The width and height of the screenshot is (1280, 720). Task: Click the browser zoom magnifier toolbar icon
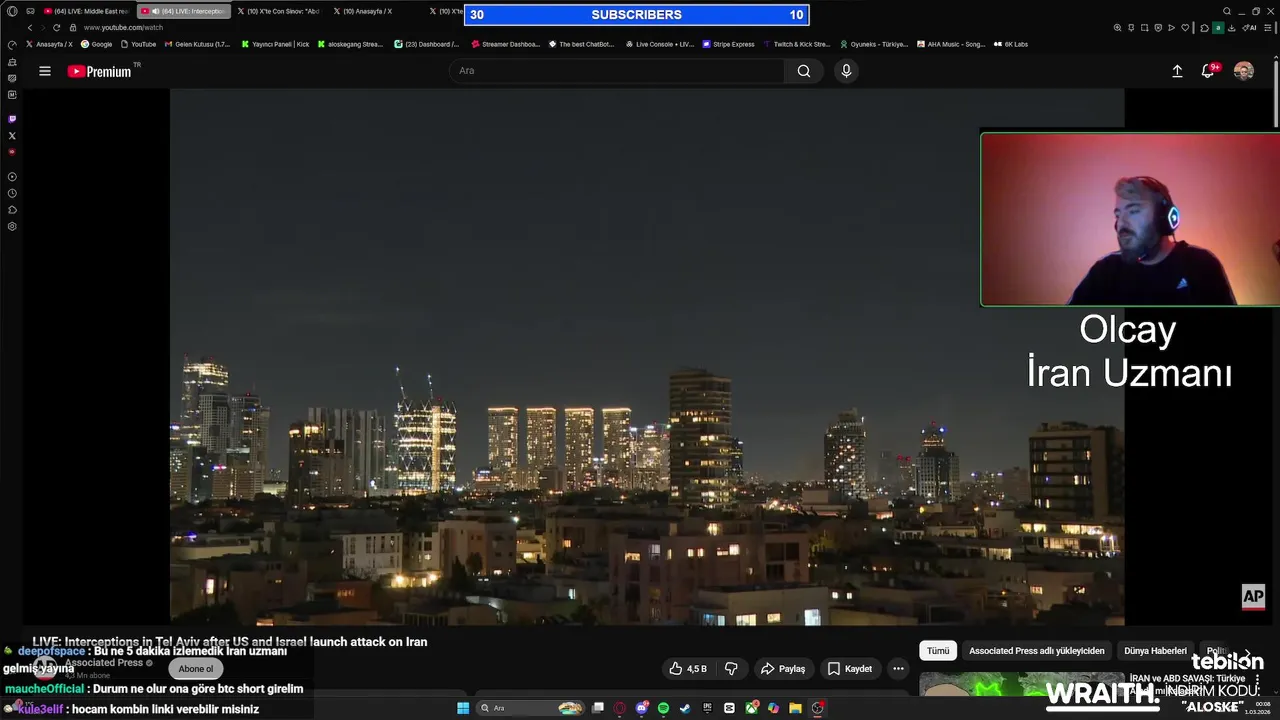(x=1117, y=28)
